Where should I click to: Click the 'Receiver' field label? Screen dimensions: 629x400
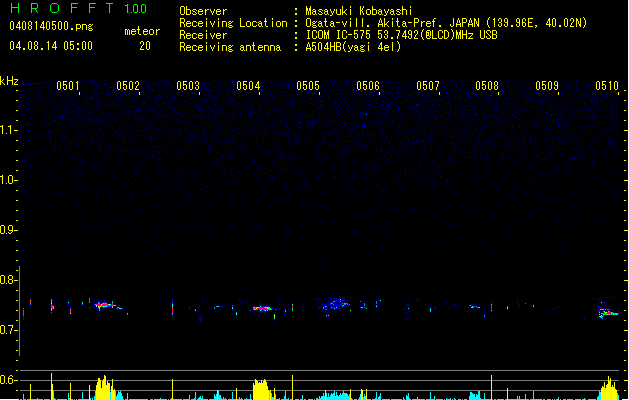click(203, 35)
